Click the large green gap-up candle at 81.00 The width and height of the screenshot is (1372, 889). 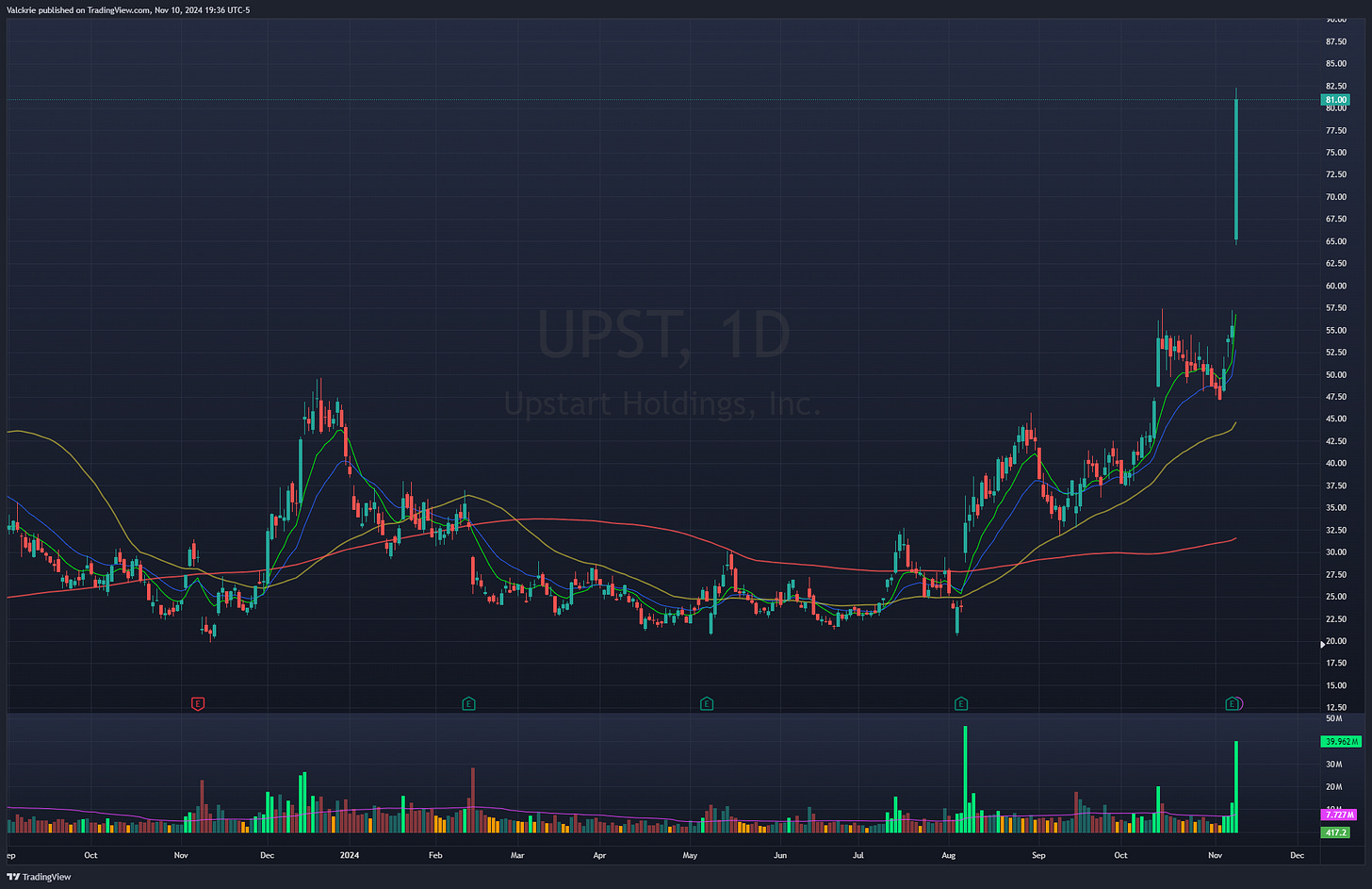click(x=1236, y=168)
